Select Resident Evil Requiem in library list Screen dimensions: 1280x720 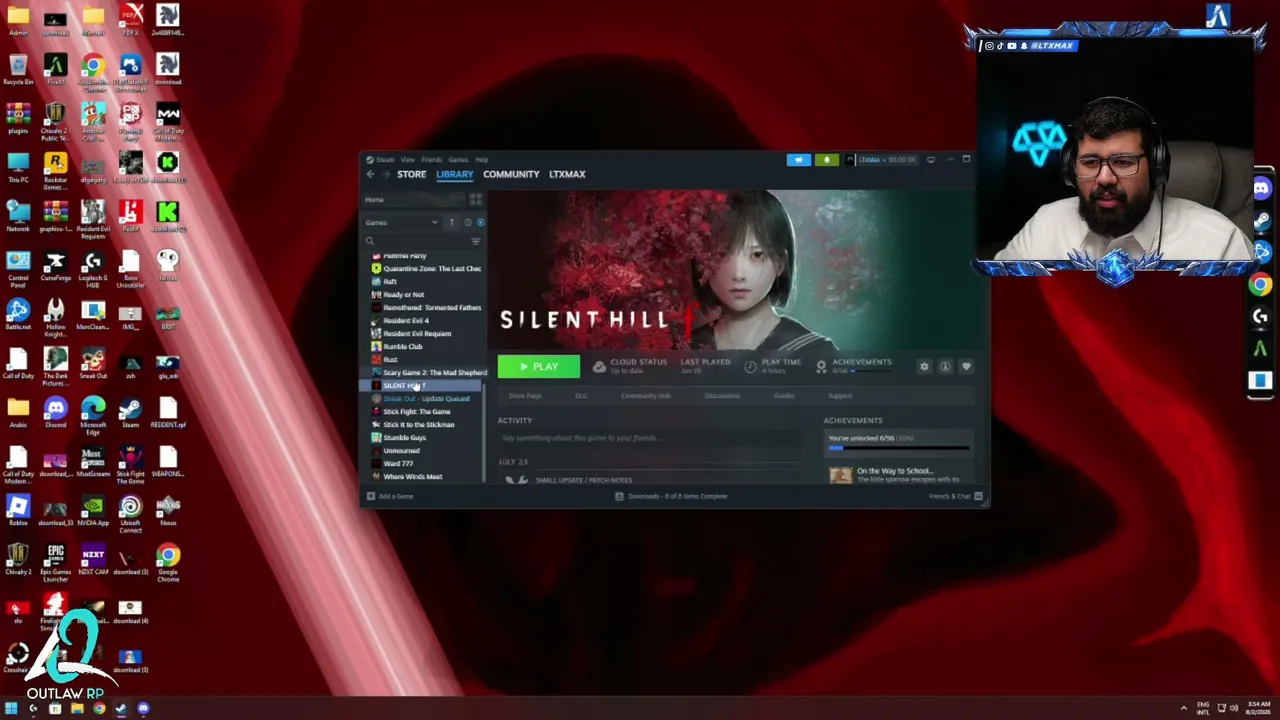pos(417,334)
